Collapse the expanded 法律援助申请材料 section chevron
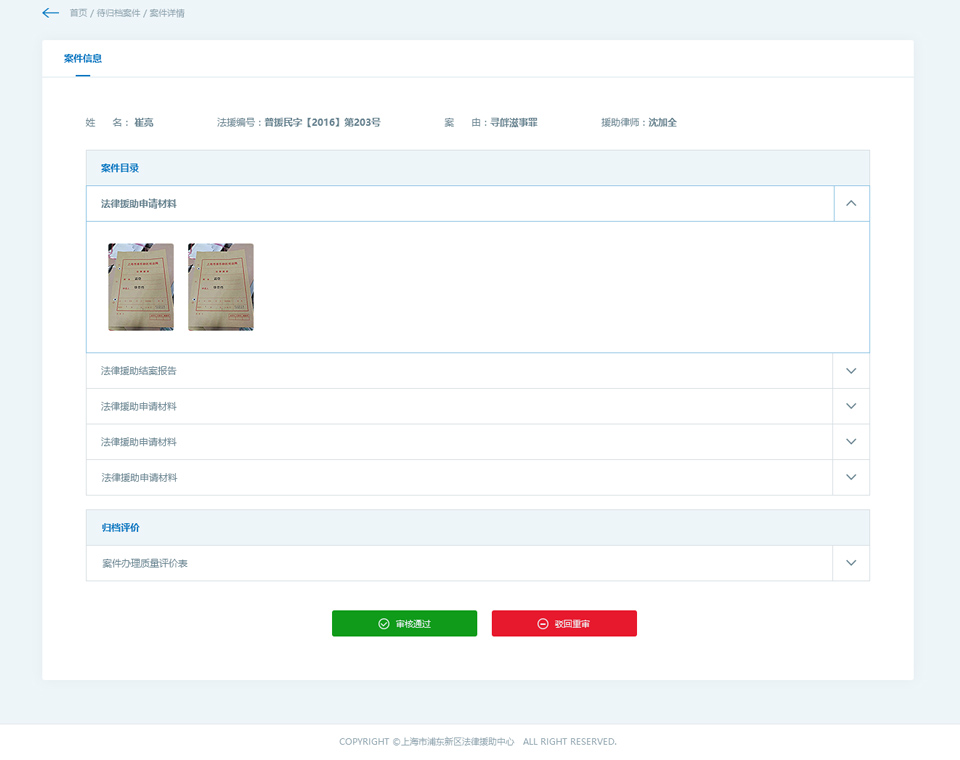 click(x=851, y=203)
